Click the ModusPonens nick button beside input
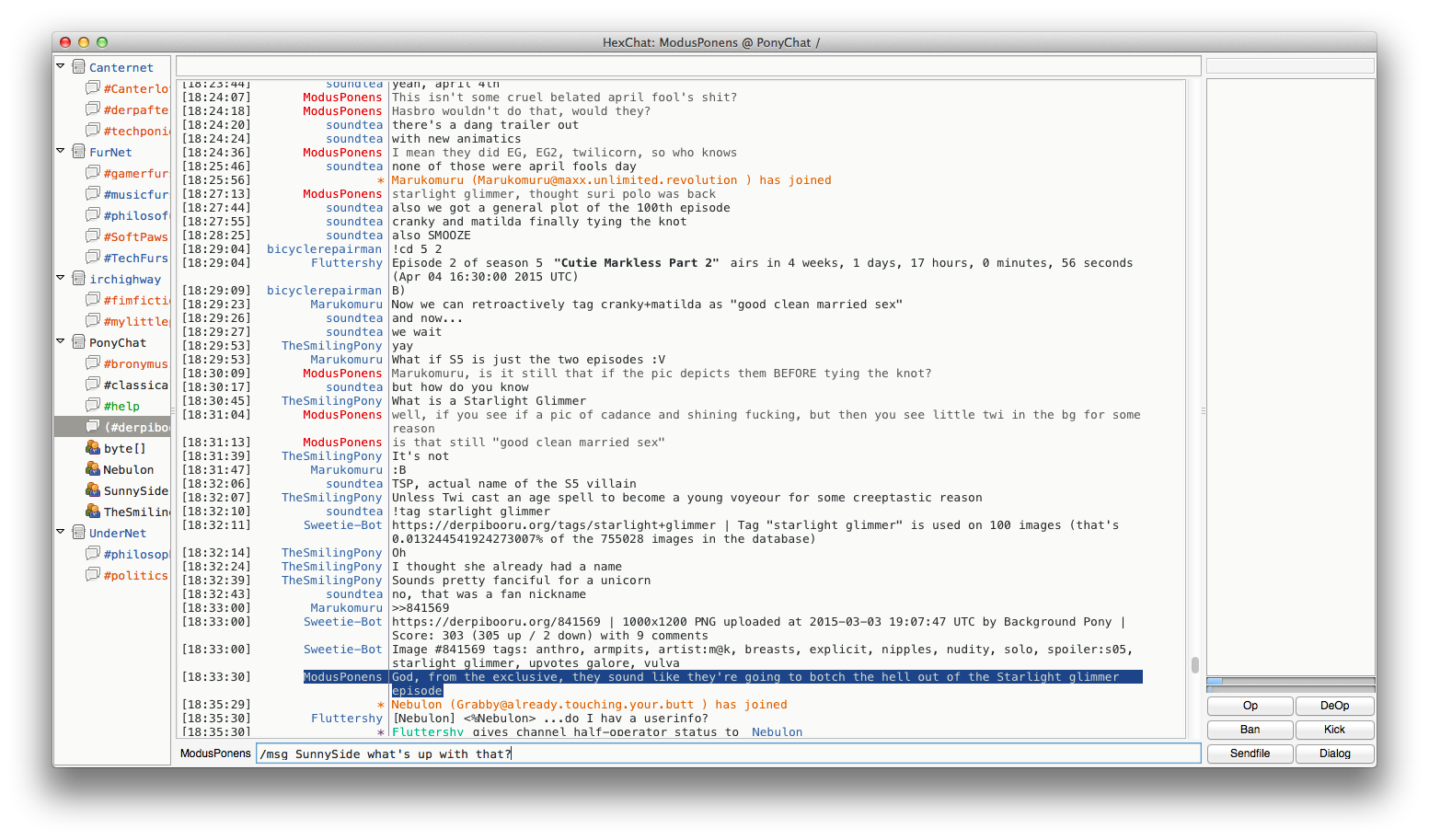Screen dimensions: 1429x840 click(x=215, y=754)
